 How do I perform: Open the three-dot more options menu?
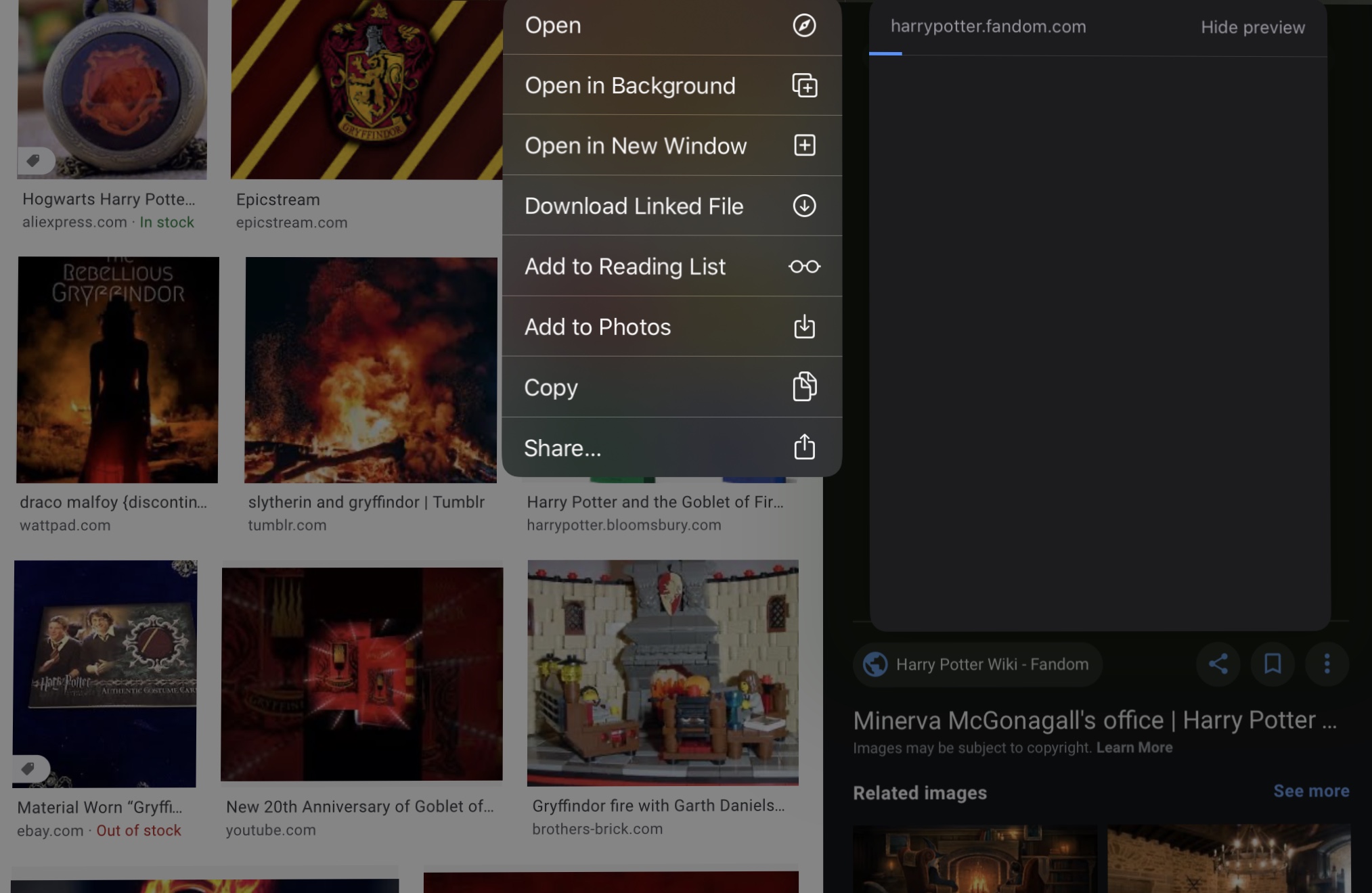click(x=1327, y=664)
